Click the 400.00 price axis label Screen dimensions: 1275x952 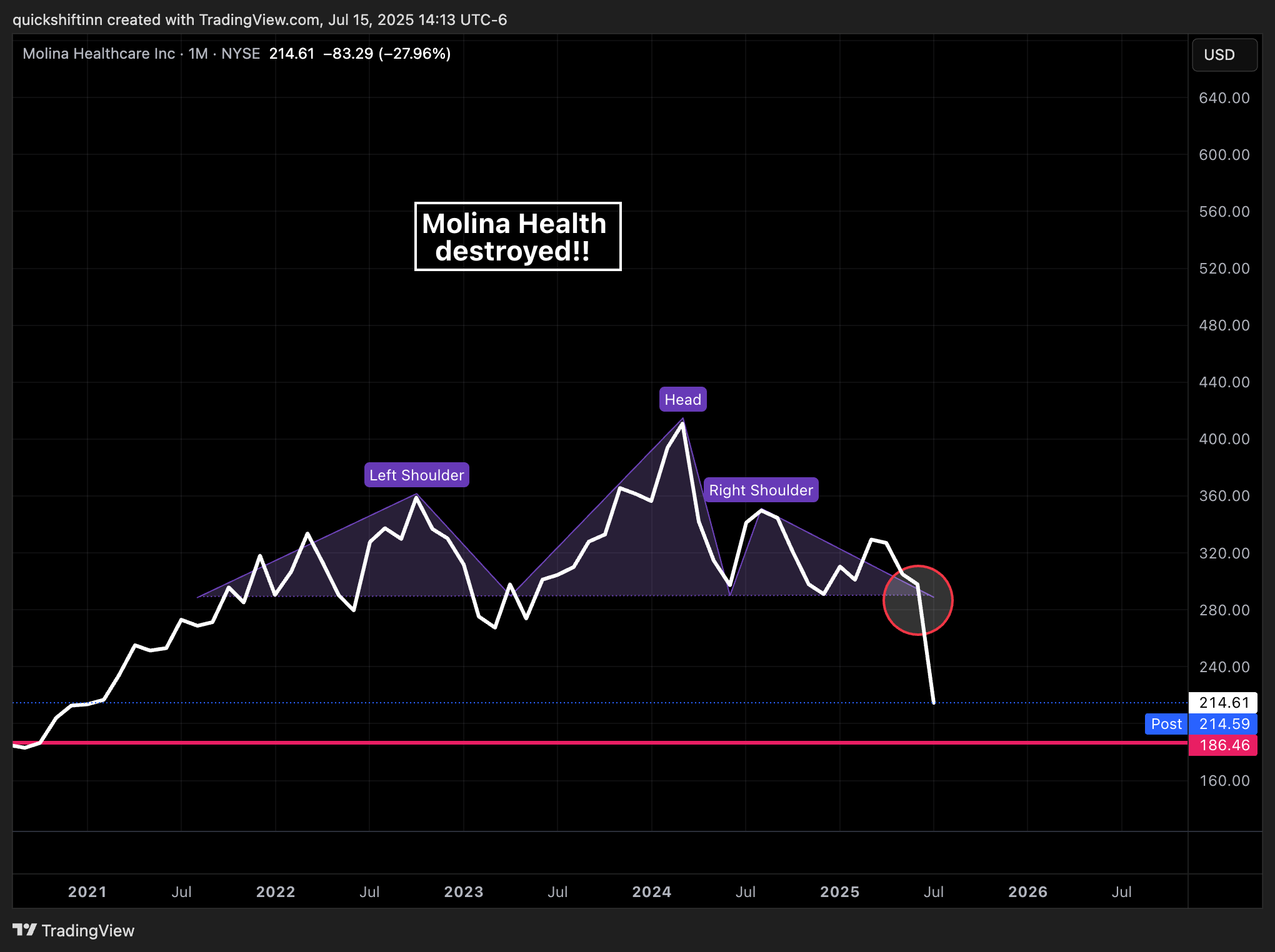(x=1224, y=439)
